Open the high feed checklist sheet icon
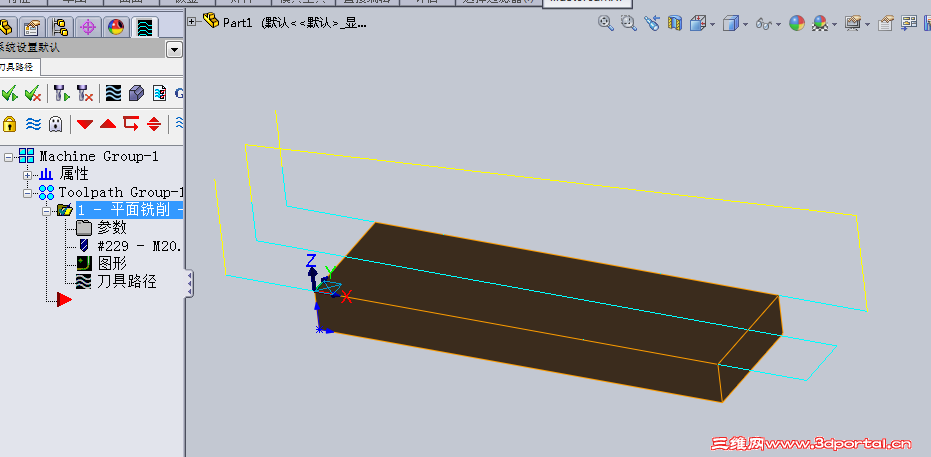This screenshot has height=457, width=931. [160, 94]
